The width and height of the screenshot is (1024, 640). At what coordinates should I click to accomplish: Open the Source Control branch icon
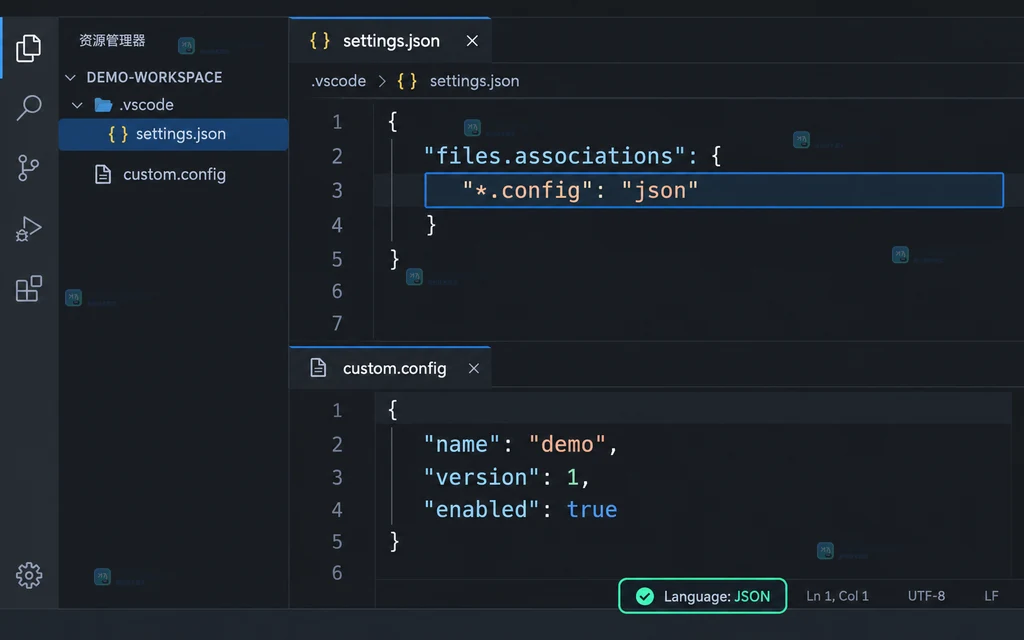pyautogui.click(x=28, y=168)
